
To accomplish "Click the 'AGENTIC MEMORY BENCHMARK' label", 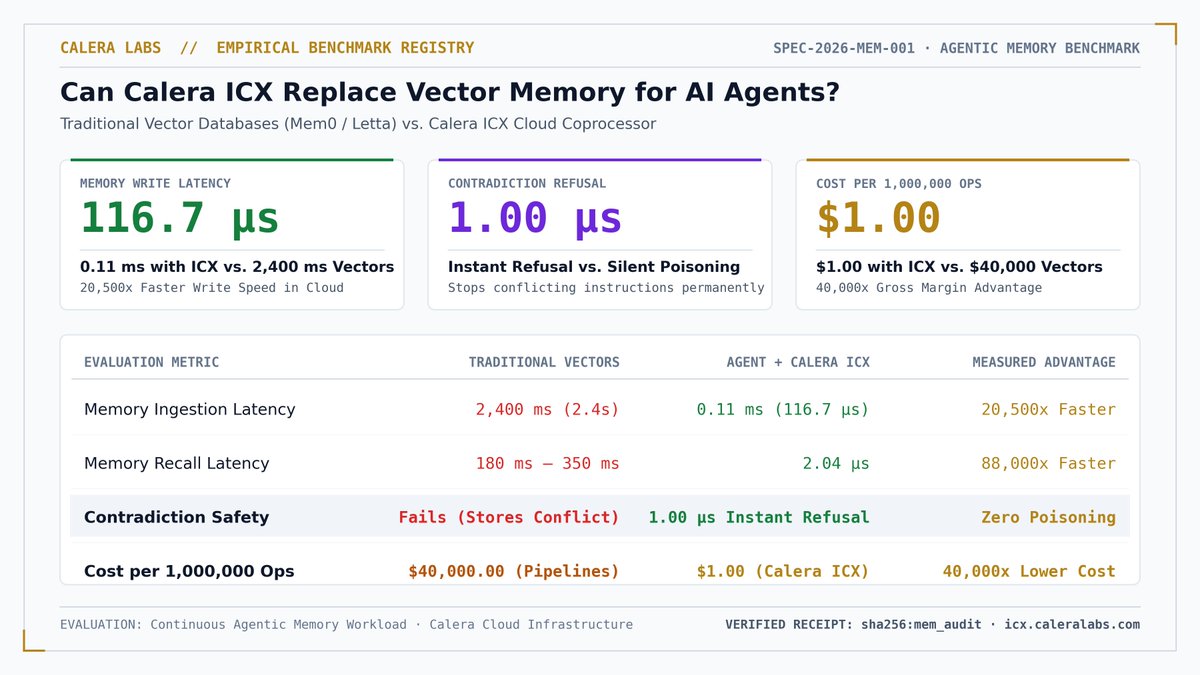I will [x=1040, y=48].
